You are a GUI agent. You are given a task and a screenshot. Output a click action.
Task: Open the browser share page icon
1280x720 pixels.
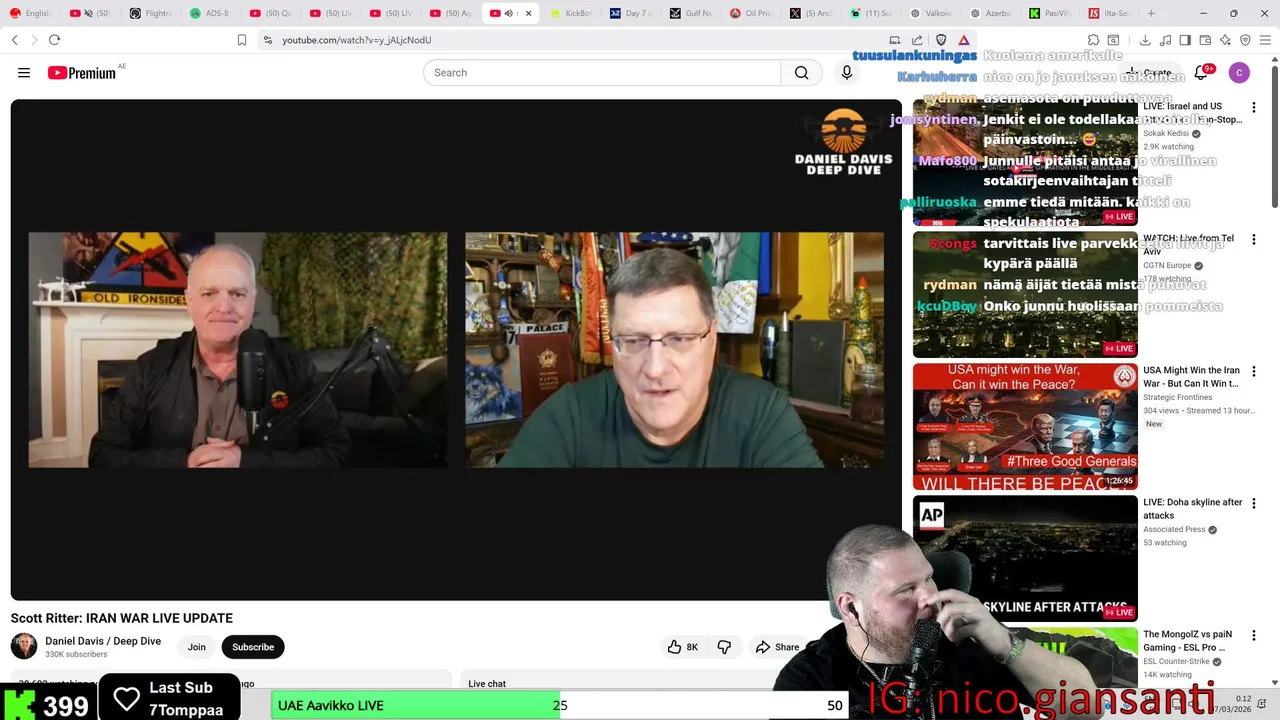pyautogui.click(x=917, y=40)
